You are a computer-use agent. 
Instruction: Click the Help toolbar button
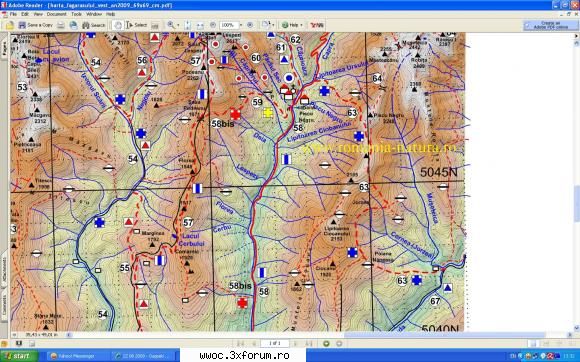coord(290,25)
